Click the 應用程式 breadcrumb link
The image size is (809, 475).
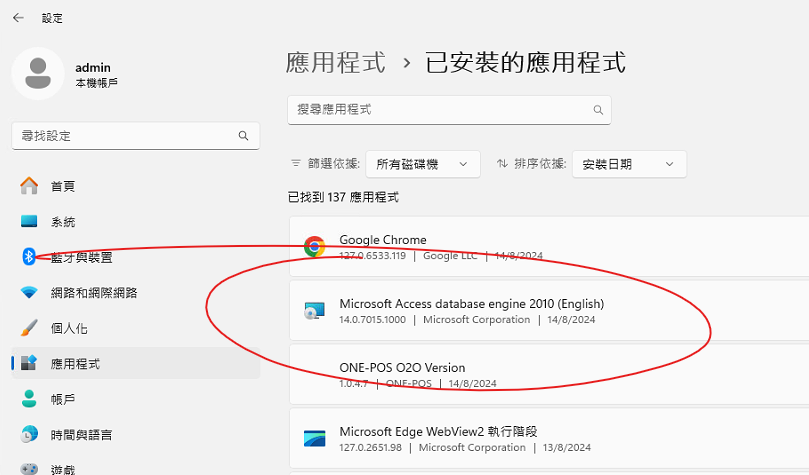click(335, 62)
